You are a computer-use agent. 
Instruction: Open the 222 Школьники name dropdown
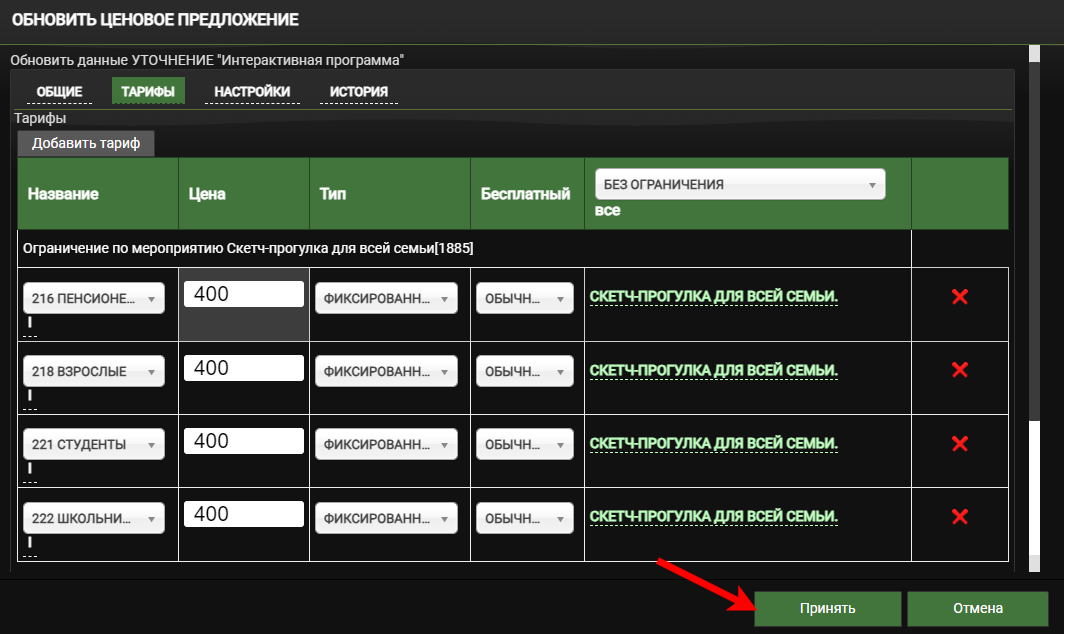tap(94, 518)
